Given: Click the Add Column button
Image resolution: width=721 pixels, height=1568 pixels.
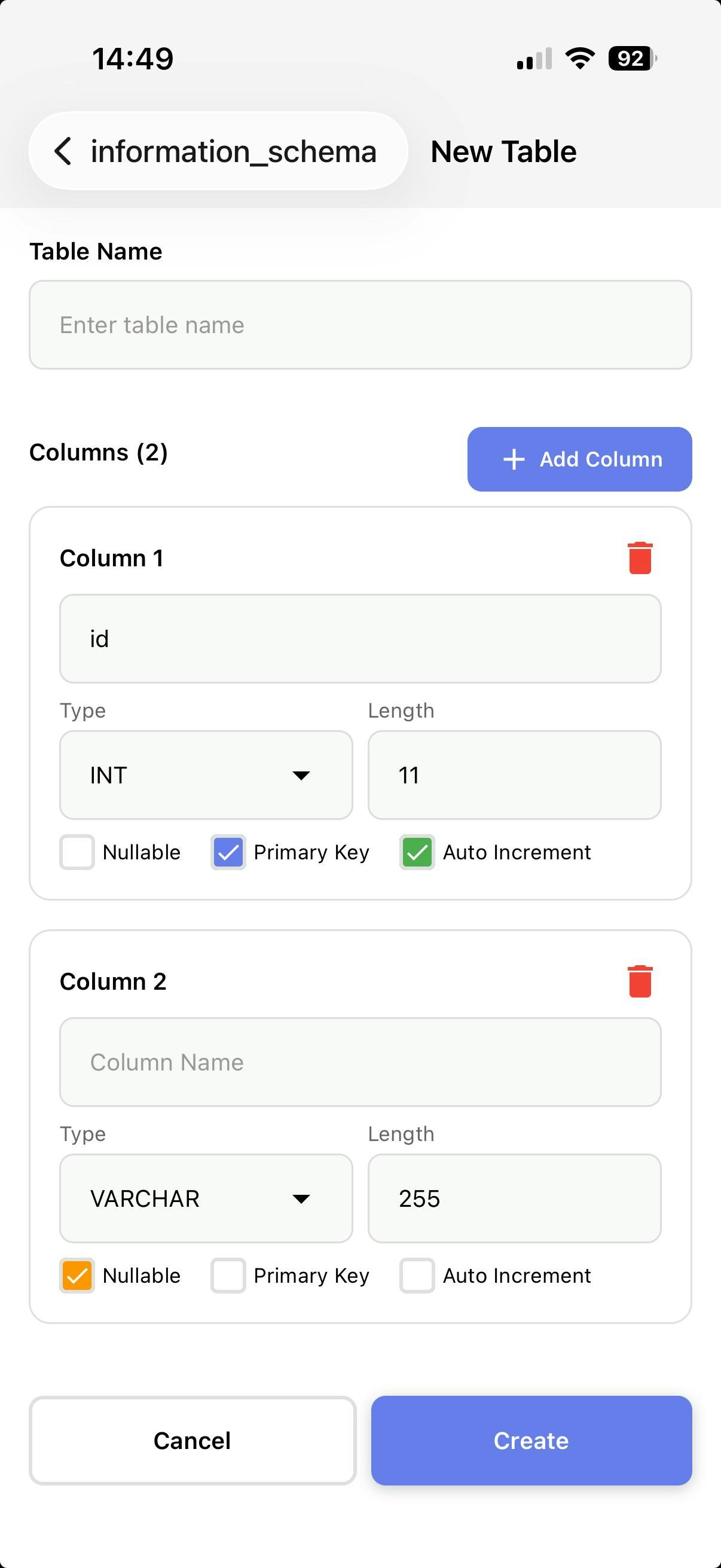Looking at the screenshot, I should pos(579,459).
